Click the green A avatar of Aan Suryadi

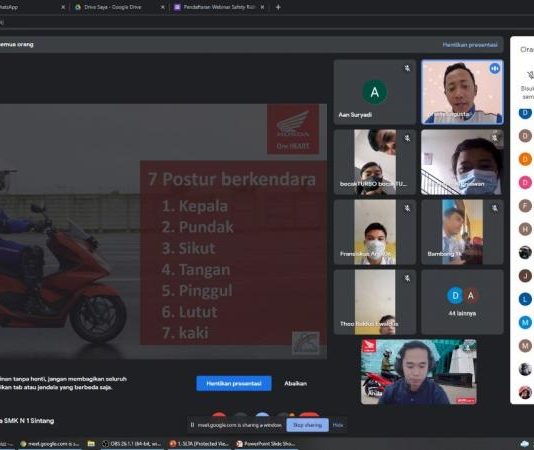(375, 92)
